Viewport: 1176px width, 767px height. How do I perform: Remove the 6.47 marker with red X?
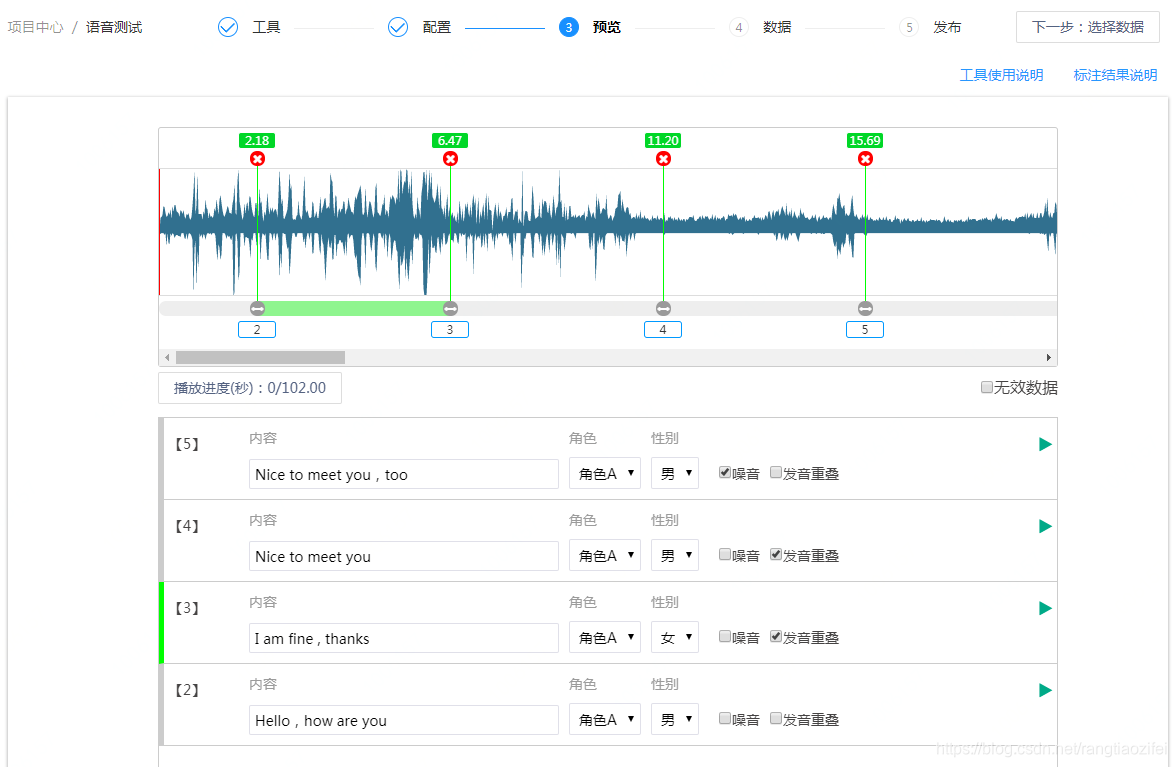(450, 159)
